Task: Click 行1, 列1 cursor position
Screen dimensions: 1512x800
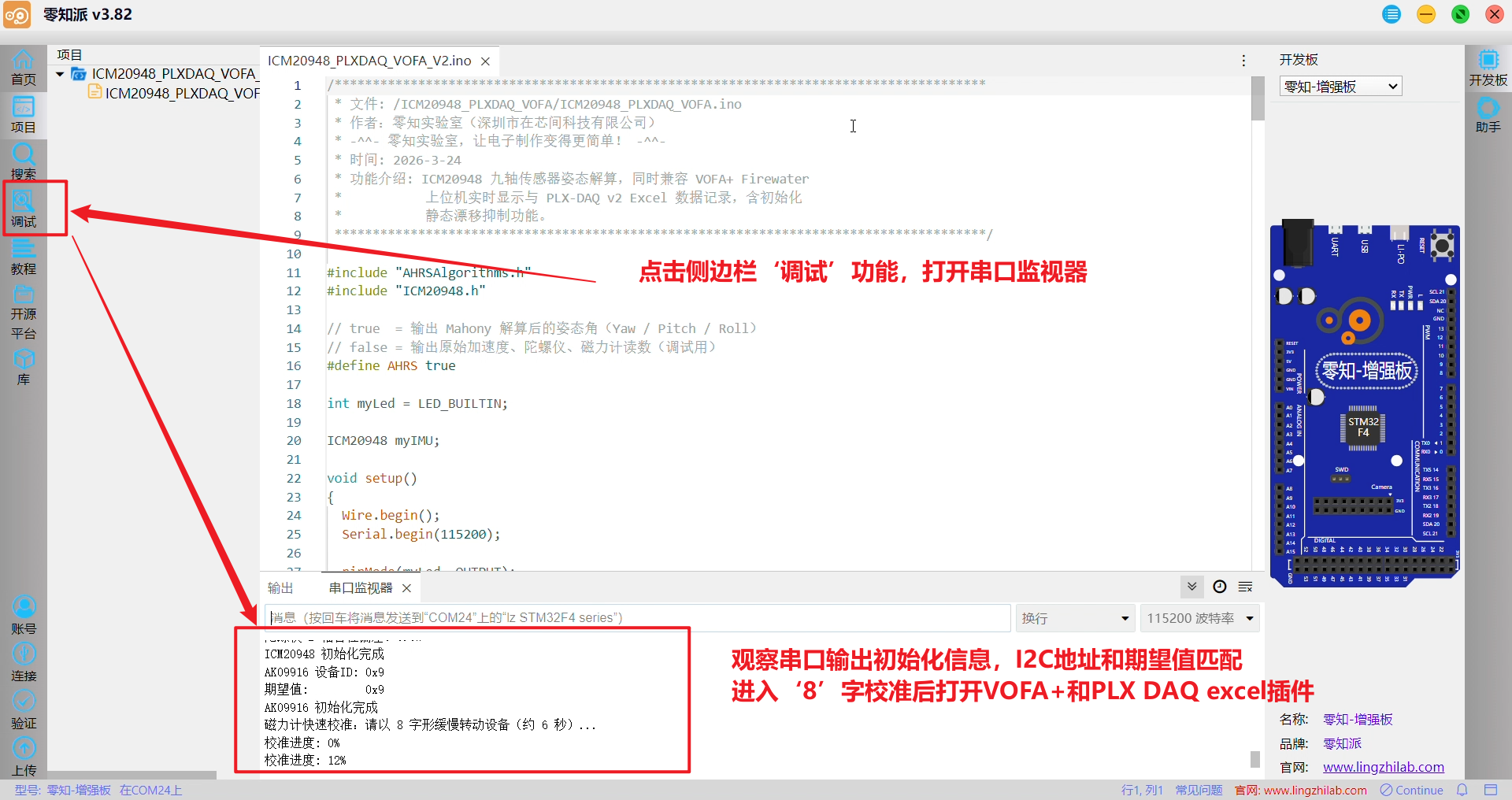Action: pyautogui.click(x=1142, y=790)
